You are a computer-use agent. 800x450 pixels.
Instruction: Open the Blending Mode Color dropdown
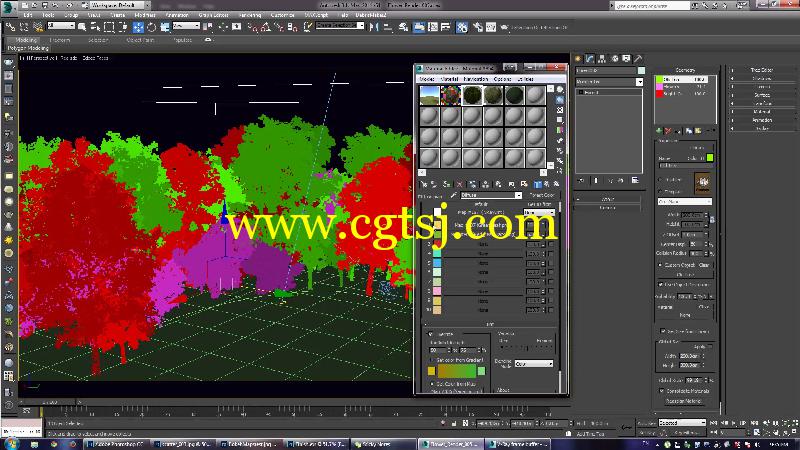tap(534, 364)
